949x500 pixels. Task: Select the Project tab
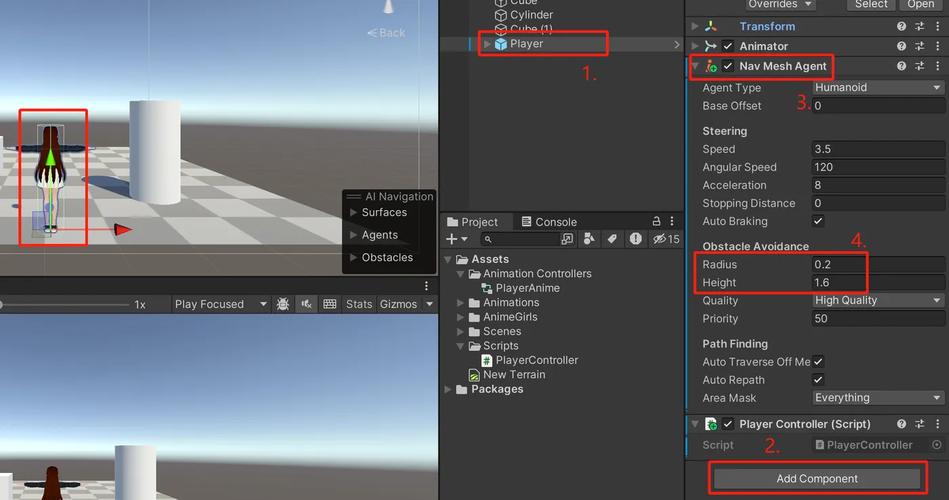tap(473, 222)
